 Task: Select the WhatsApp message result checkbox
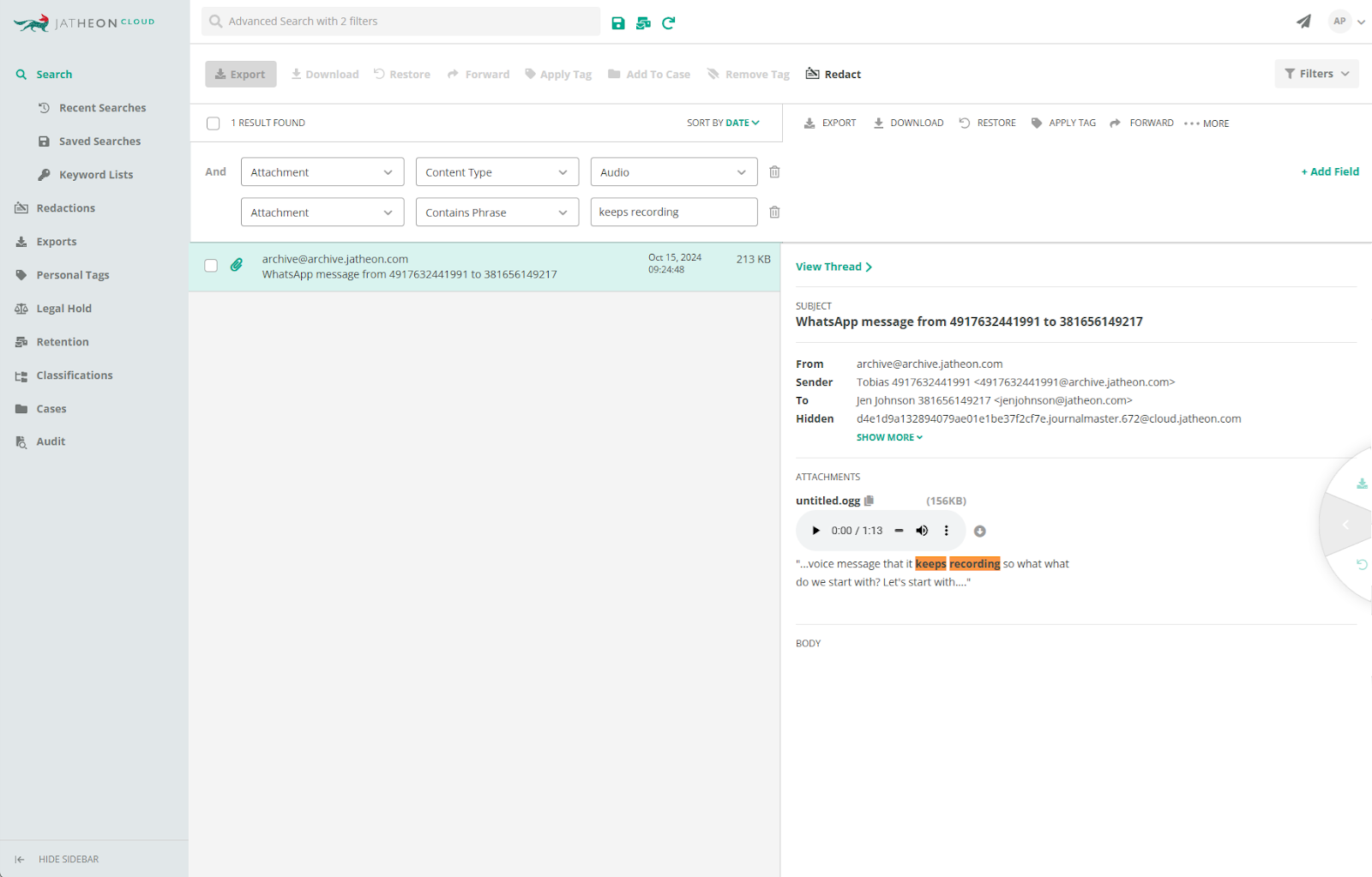(x=211, y=266)
